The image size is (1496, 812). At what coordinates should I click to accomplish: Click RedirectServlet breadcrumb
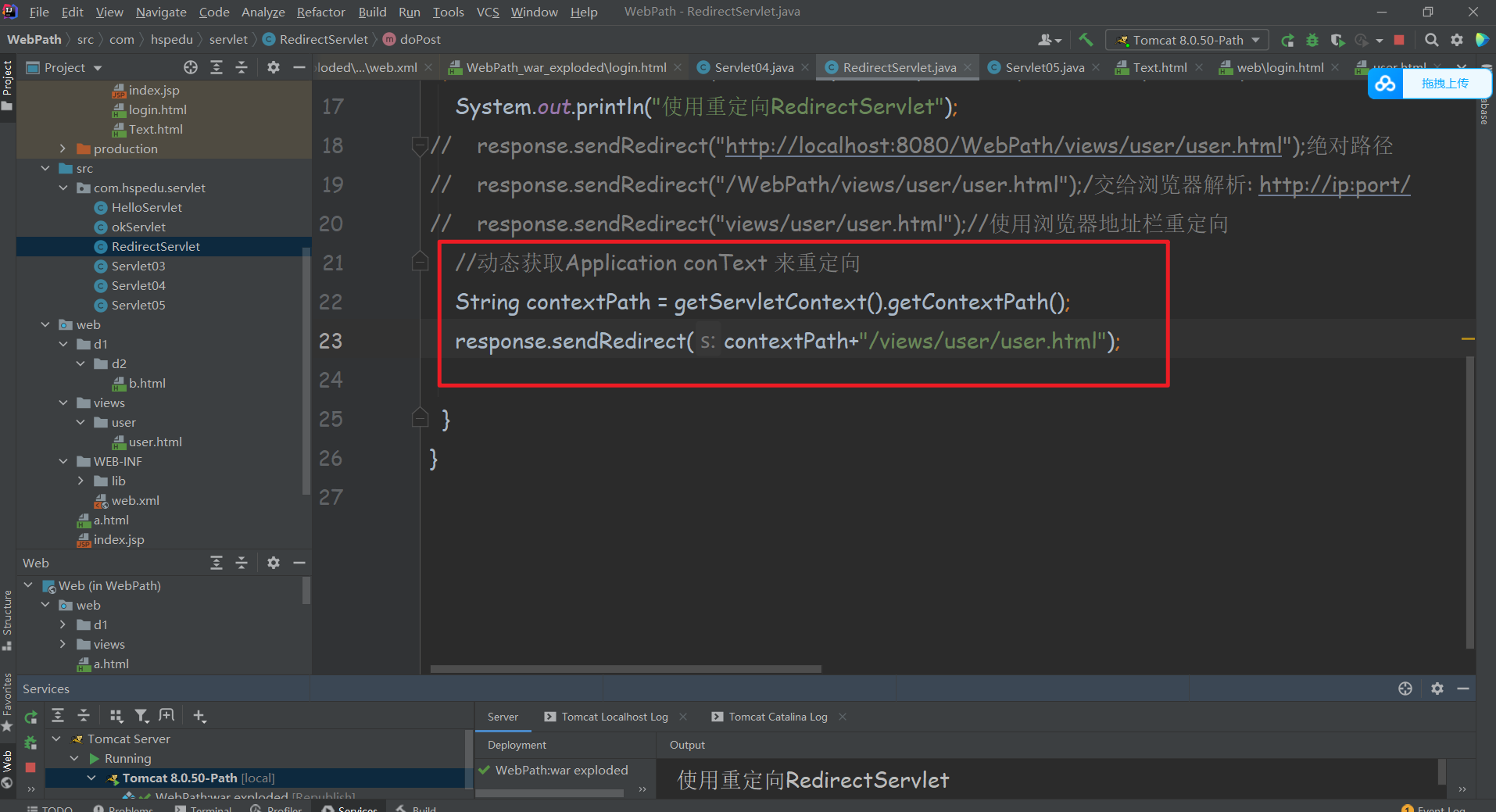[x=316, y=39]
